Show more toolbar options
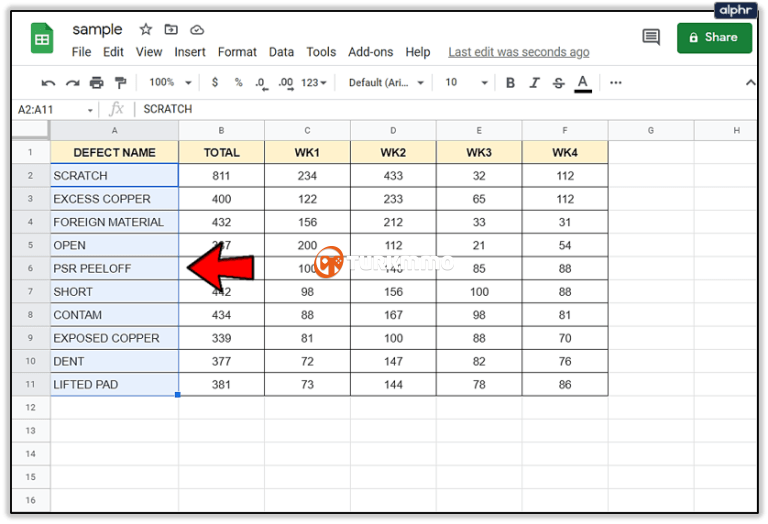The height and width of the screenshot is (524, 768). [x=616, y=83]
